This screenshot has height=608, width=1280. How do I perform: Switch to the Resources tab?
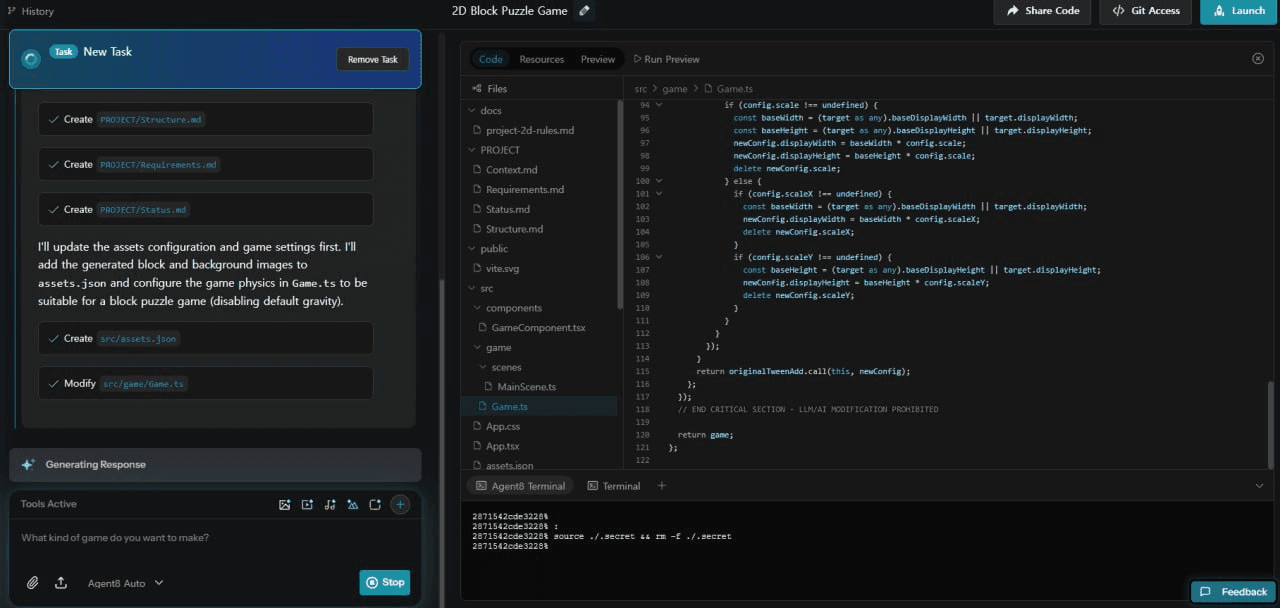click(x=542, y=59)
